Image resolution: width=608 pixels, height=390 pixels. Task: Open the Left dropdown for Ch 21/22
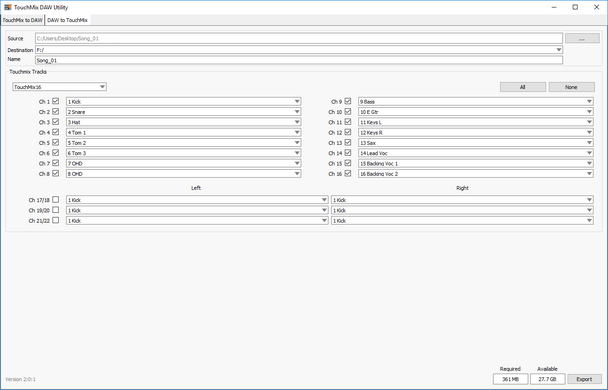197,221
